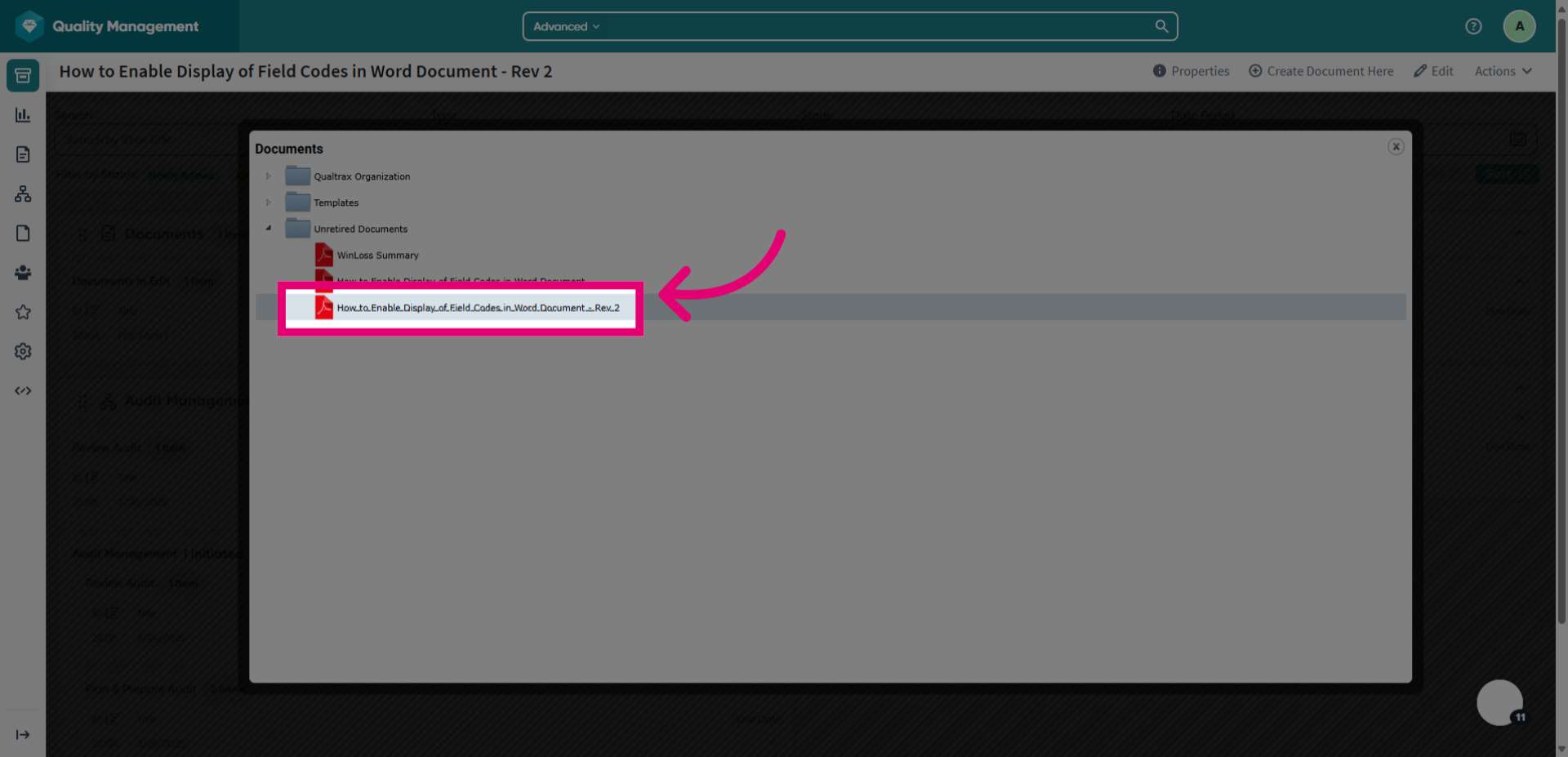Click the Rev 2 document PDF icon
This screenshot has width=1568, height=757.
click(x=324, y=307)
